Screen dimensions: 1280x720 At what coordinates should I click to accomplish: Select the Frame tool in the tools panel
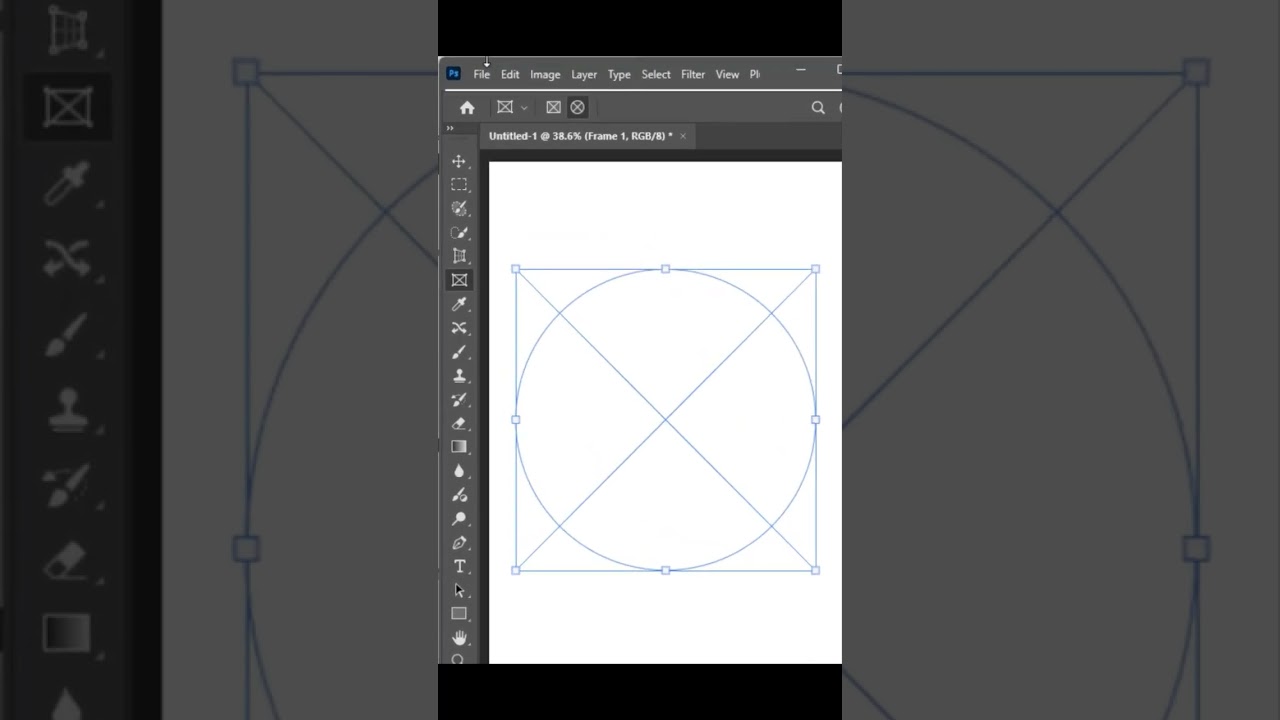tap(459, 280)
